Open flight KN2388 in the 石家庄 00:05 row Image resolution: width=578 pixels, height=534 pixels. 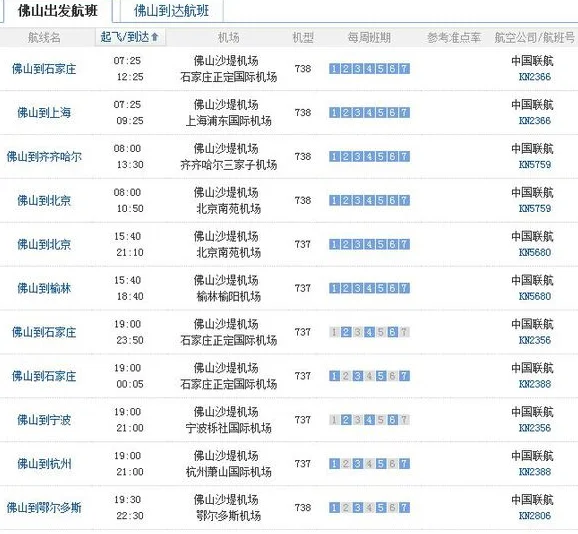(x=535, y=384)
